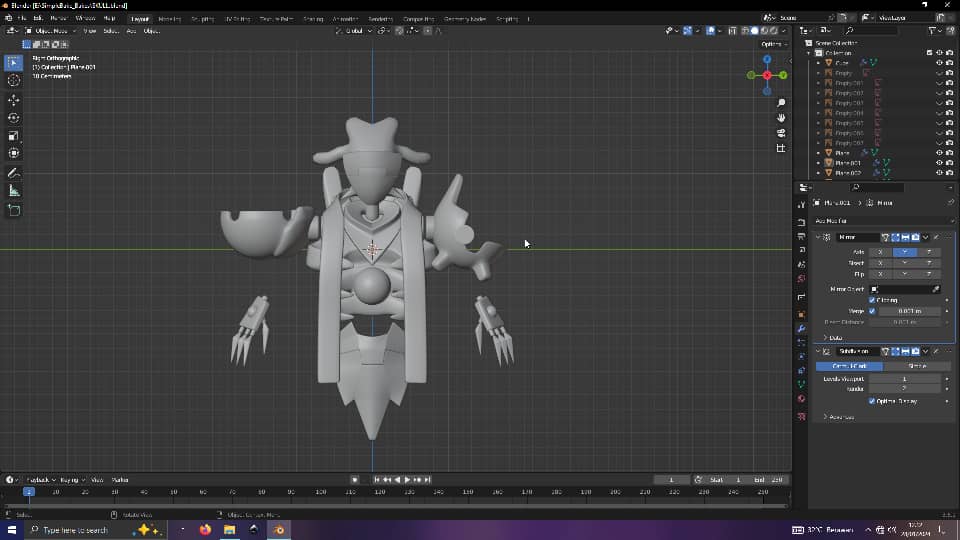Disable Plane.002 in renders
Image resolution: width=960 pixels, height=540 pixels.
point(949,173)
